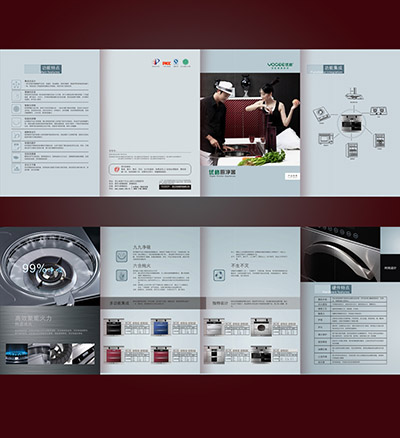Click the 高效聚能火力 heading
This screenshot has height=438, width=400.
tap(33, 318)
